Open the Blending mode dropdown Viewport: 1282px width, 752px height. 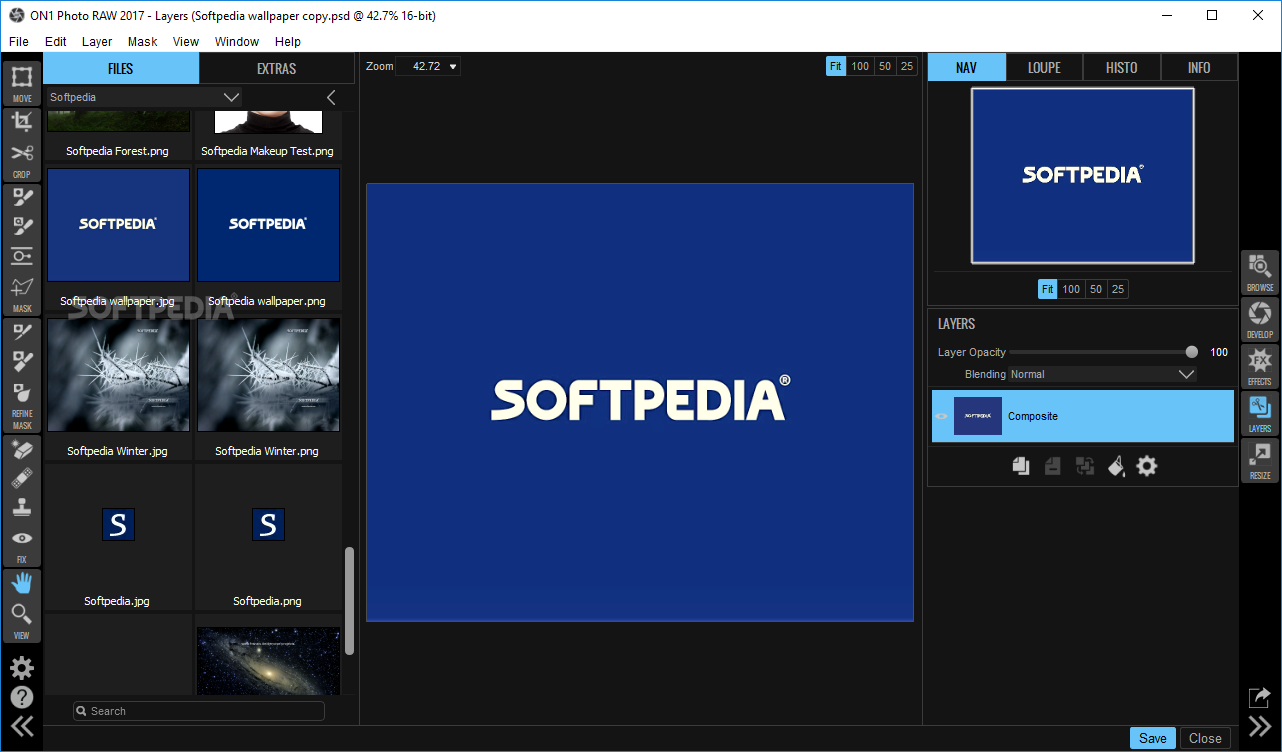click(x=1103, y=374)
